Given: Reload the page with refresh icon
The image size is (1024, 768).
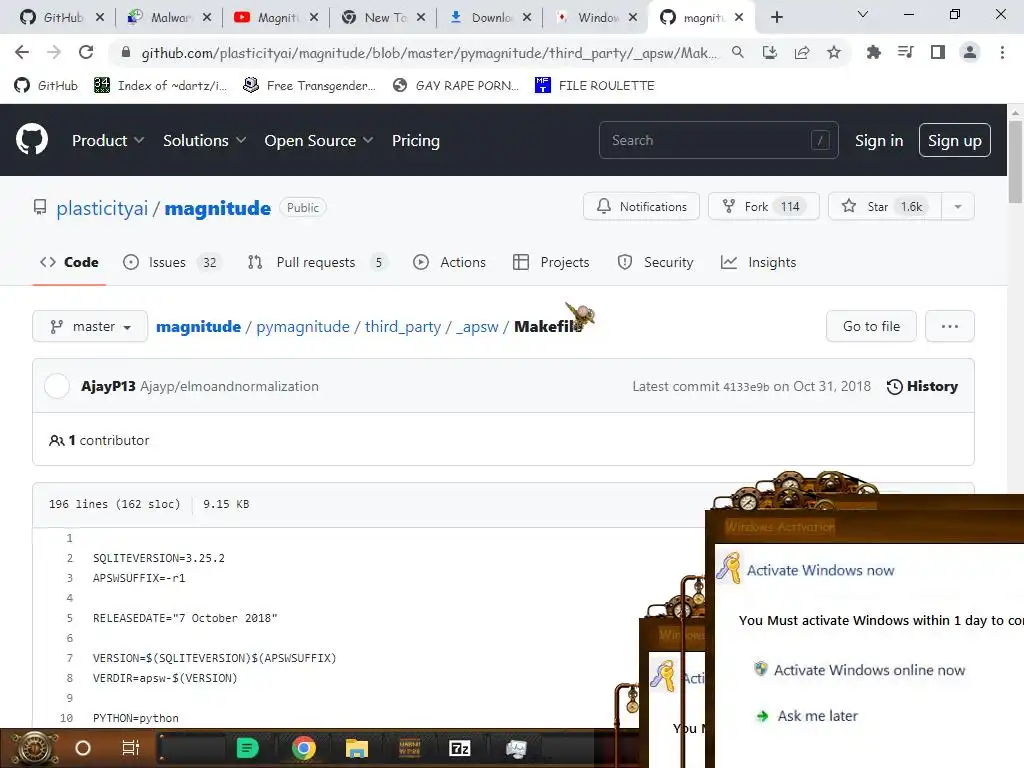Looking at the screenshot, I should pyautogui.click(x=86, y=52).
